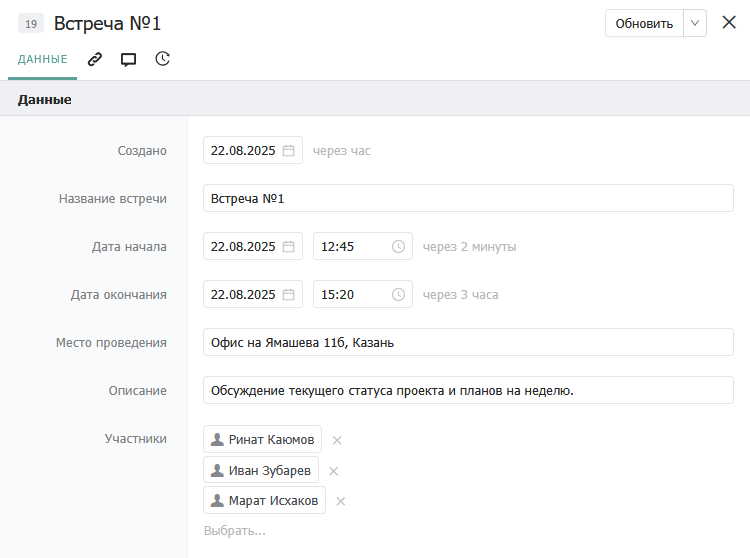Open calendar for the Создано date
Viewport: 750px width, 558px height.
click(289, 151)
